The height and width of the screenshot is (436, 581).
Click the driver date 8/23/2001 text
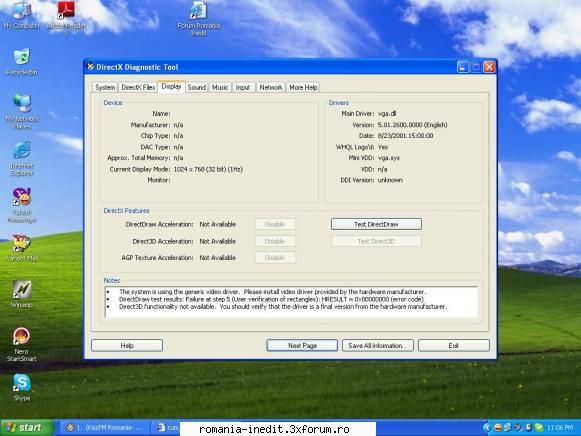click(x=405, y=136)
